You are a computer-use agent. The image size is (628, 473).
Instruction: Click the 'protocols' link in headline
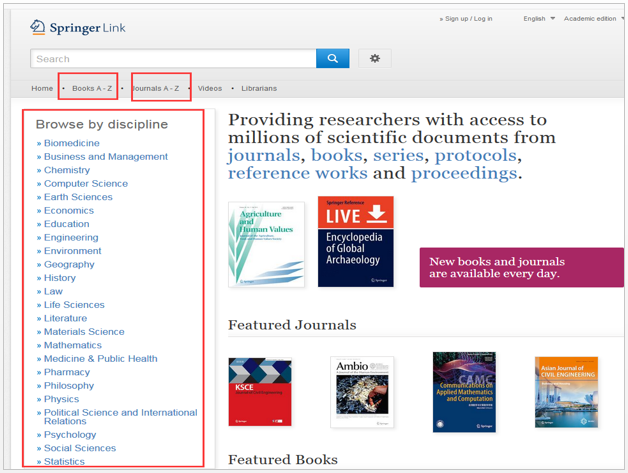[x=476, y=155]
